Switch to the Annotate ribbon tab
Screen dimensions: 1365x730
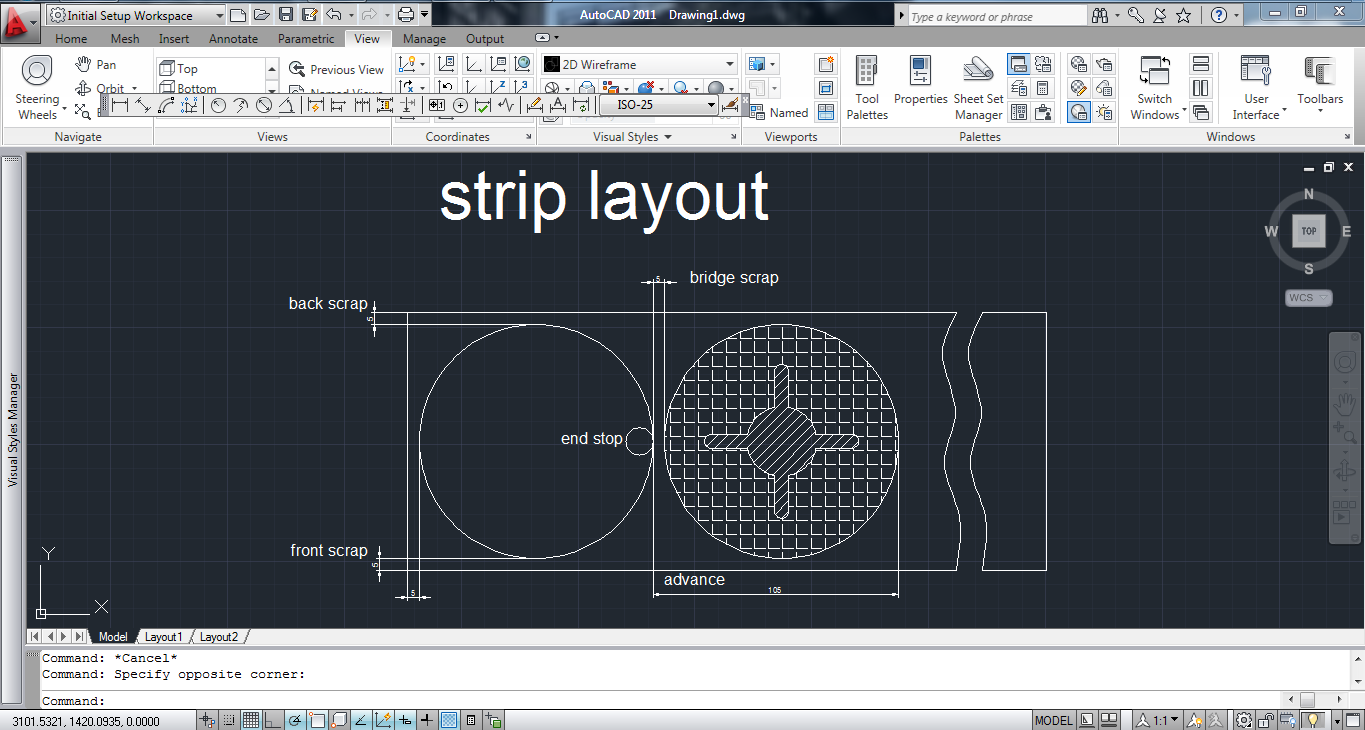pos(233,39)
